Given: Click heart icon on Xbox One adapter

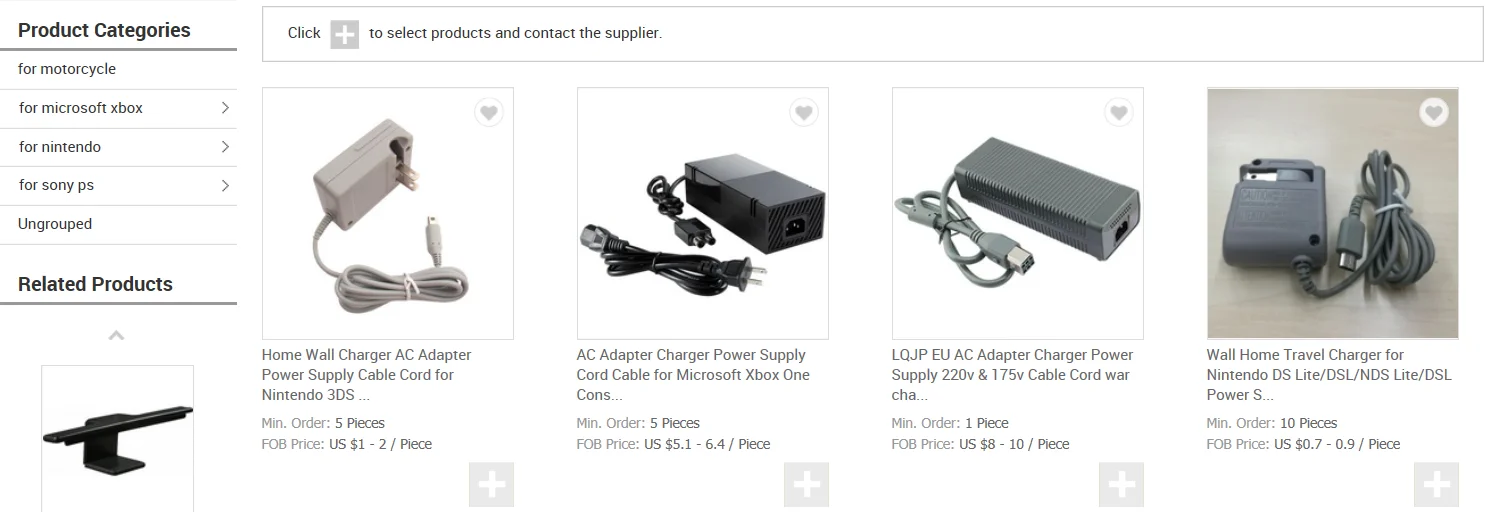Looking at the screenshot, I should (803, 113).
